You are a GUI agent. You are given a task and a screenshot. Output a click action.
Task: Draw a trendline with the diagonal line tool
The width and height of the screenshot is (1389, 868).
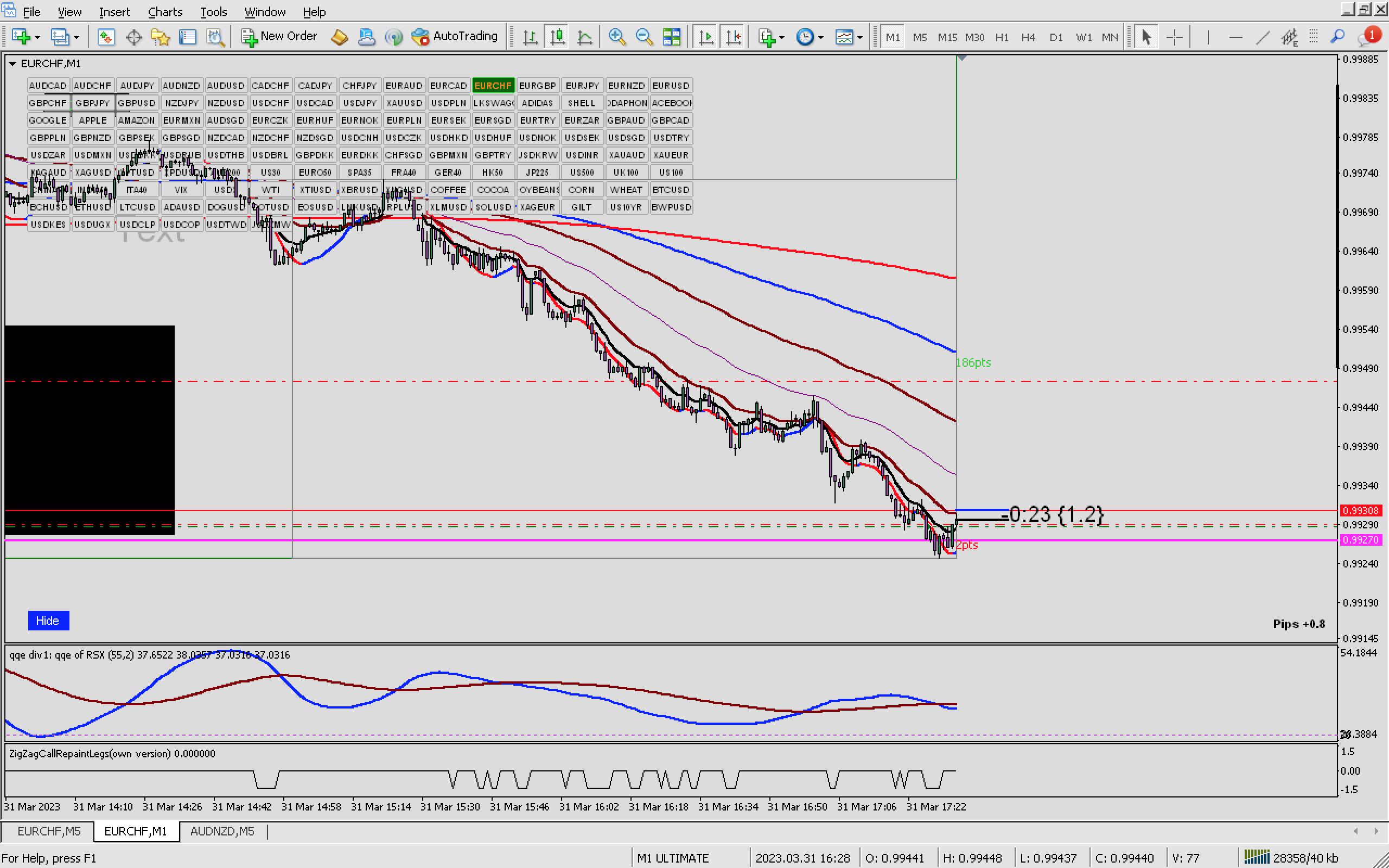click(1262, 37)
